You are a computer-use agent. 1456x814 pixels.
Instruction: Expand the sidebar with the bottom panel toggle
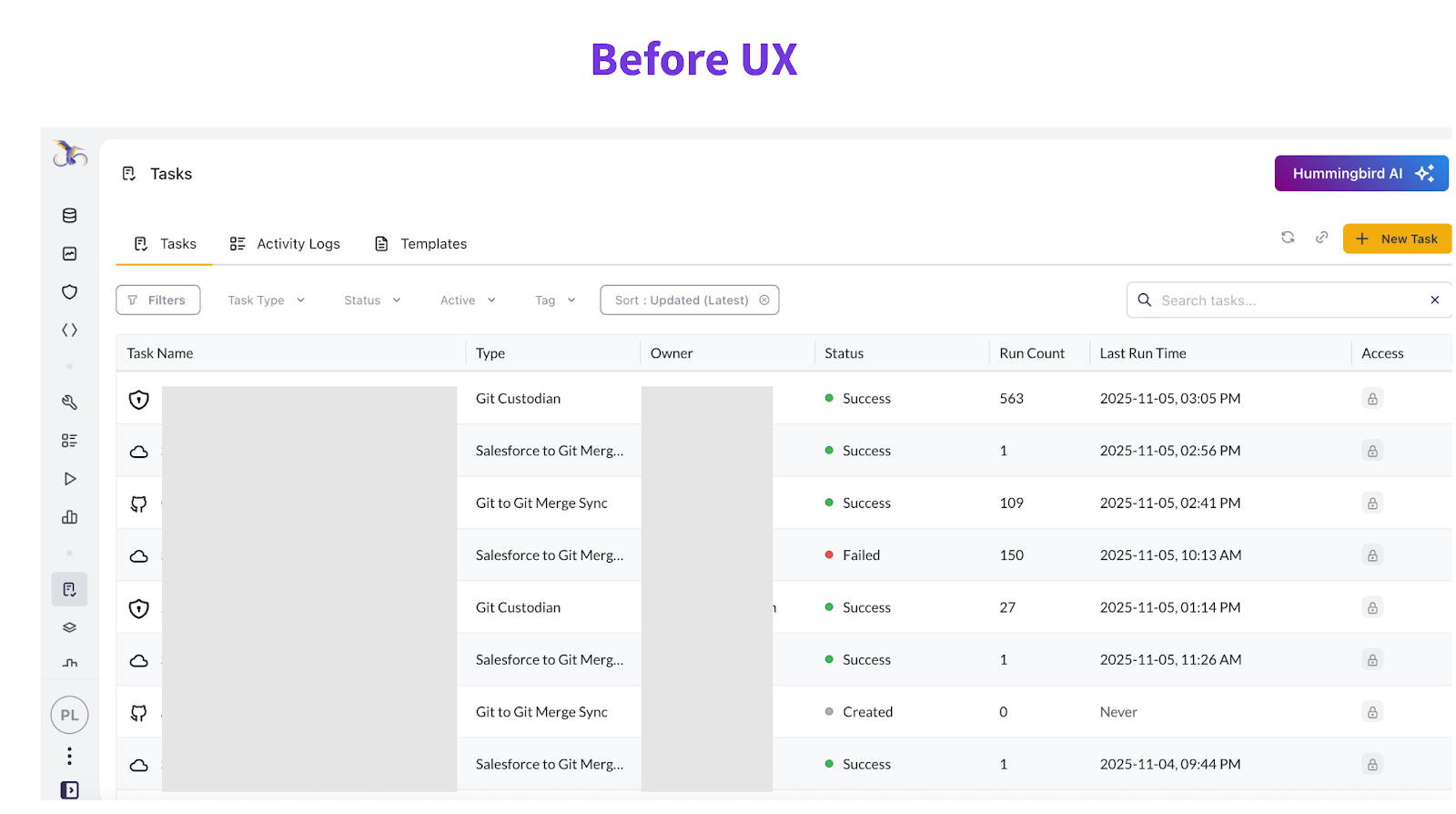69,790
